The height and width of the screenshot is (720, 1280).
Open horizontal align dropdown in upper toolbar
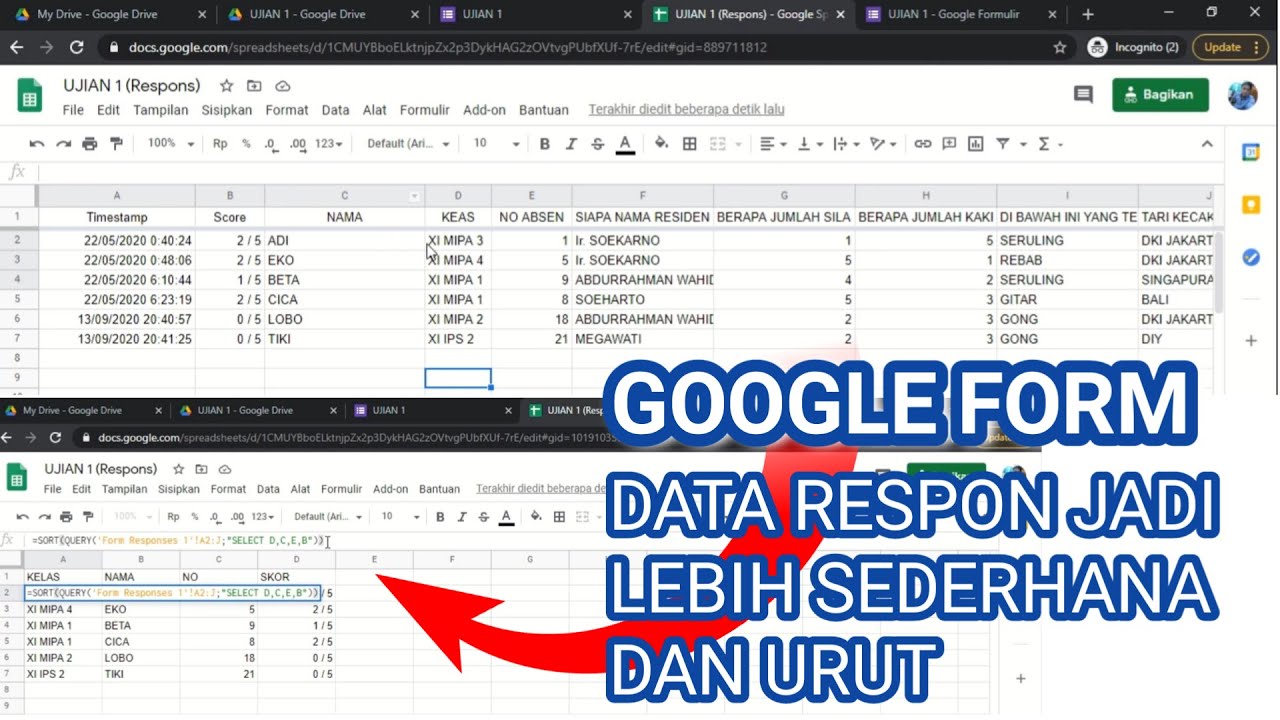773,144
